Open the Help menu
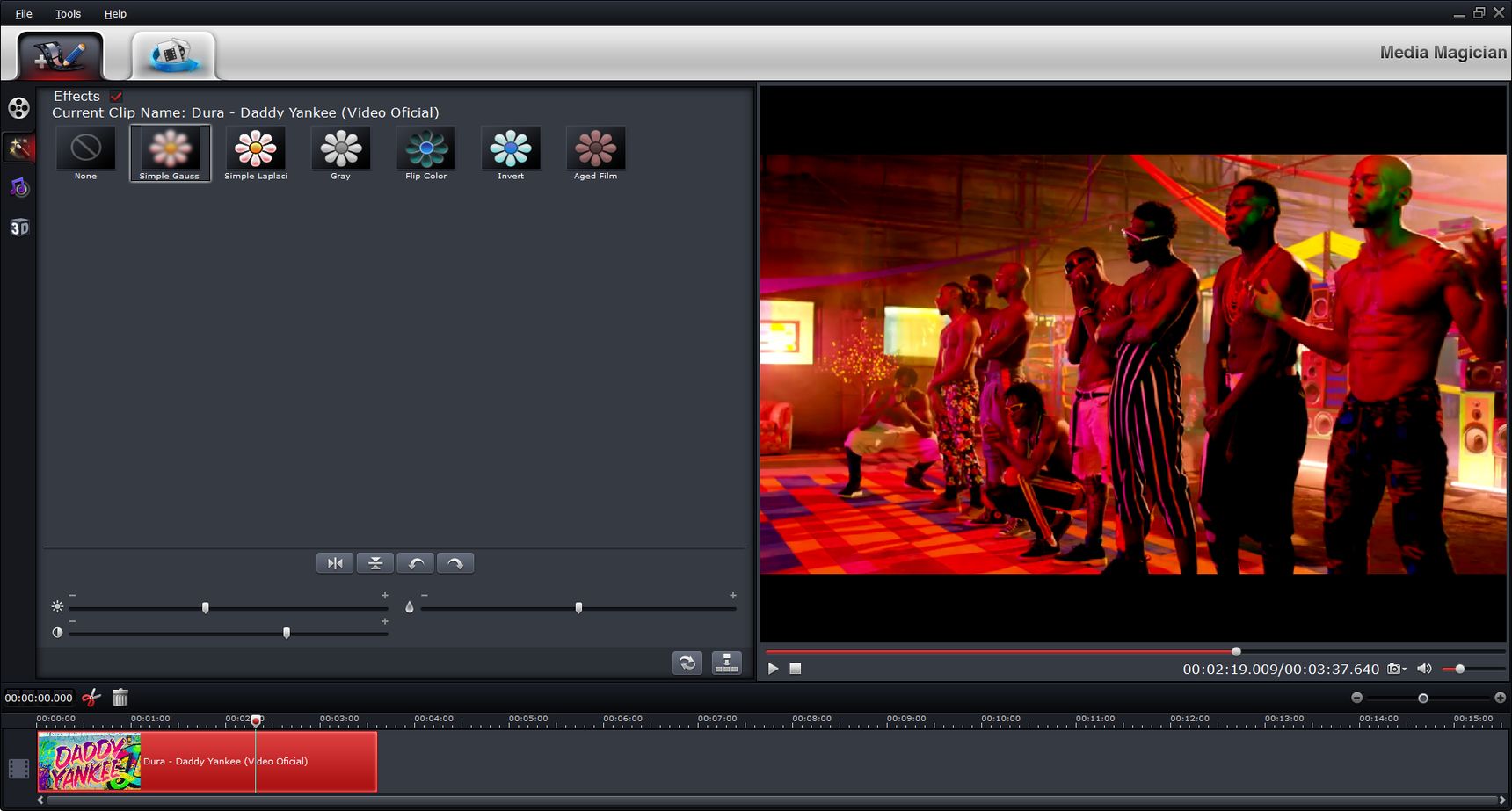The image size is (1512, 811). 115,13
